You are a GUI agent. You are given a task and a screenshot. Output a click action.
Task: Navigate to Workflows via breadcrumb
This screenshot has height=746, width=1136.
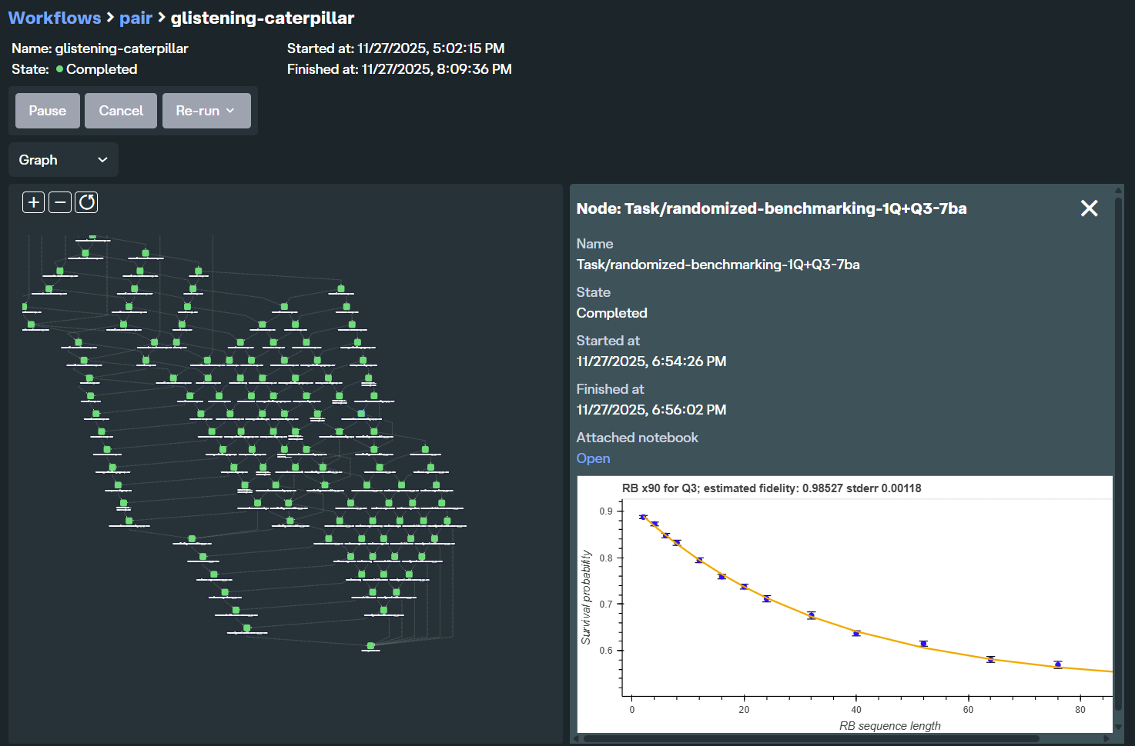coord(55,17)
